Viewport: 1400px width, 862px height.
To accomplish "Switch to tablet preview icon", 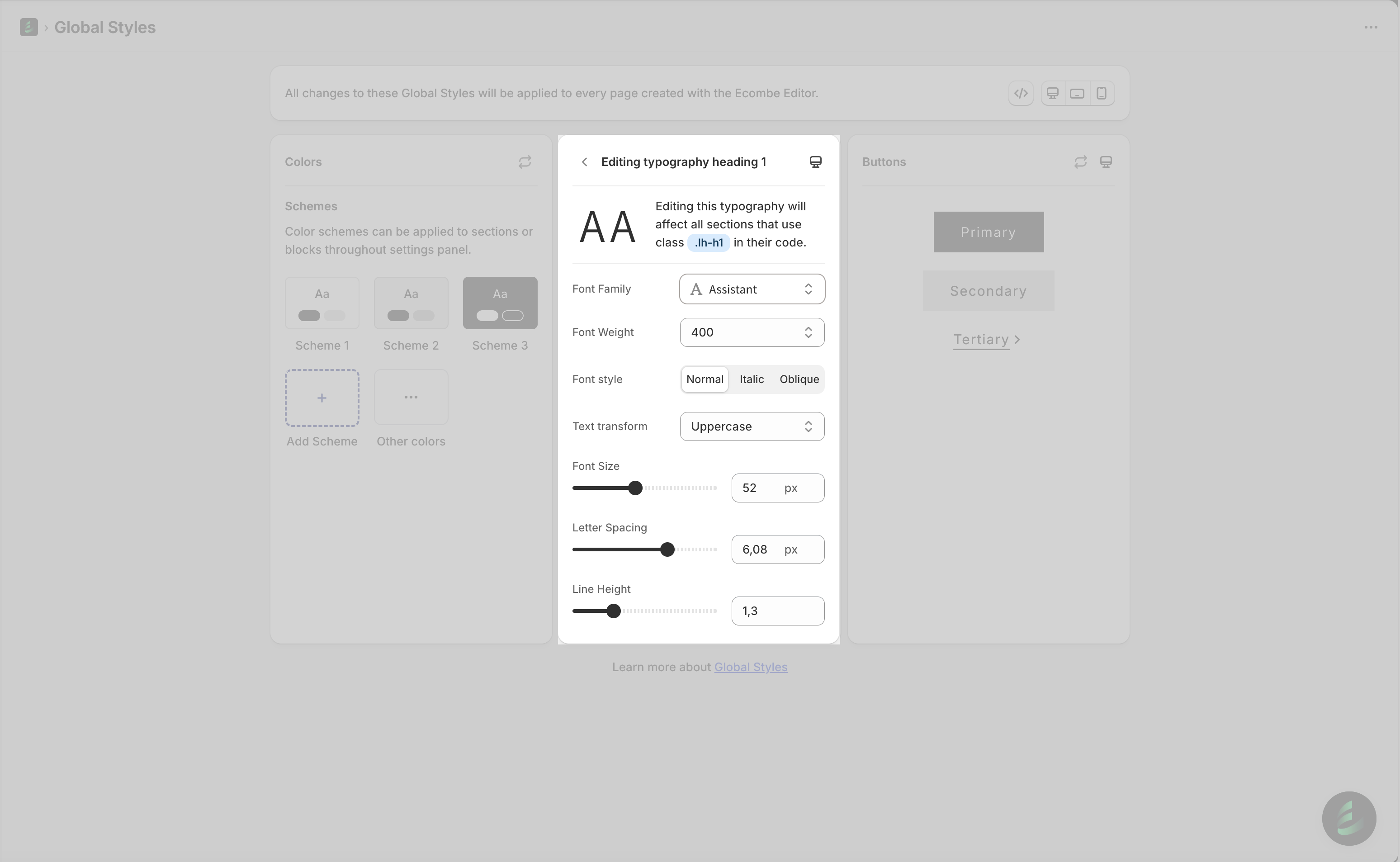I will [1077, 93].
